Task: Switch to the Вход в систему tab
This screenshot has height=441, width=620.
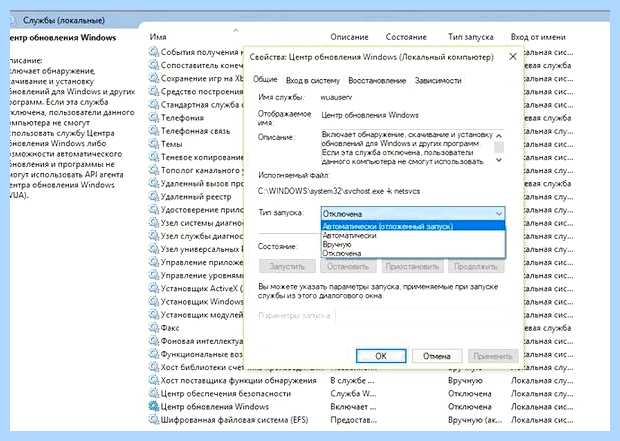Action: pos(313,81)
